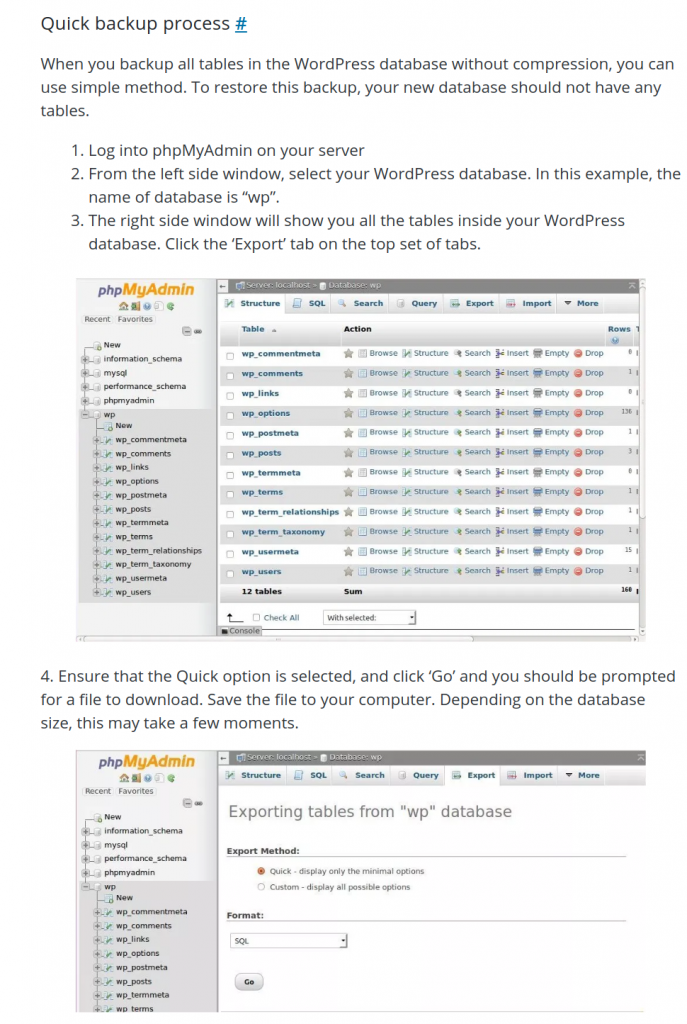The width and height of the screenshot is (687, 1024).
Task: Click the Console icon at the bottom of the tables list
Action: click(225, 631)
